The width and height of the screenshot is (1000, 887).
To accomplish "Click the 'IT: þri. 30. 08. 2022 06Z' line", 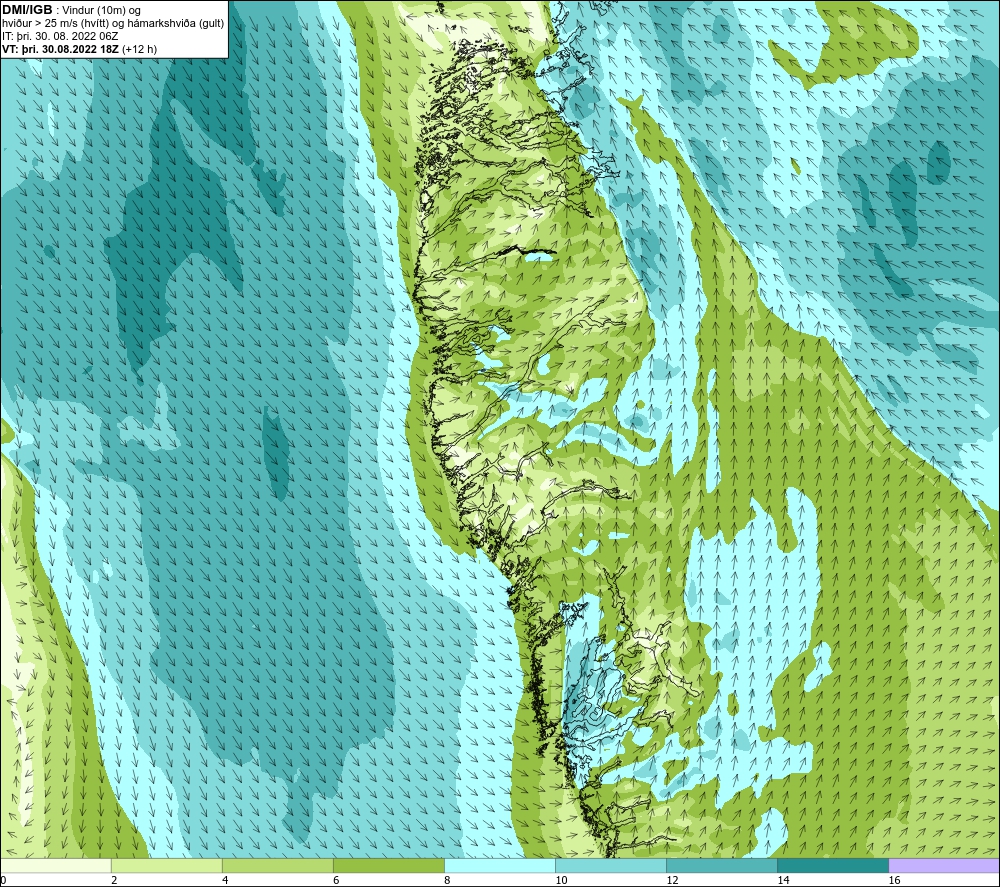I will point(60,36).
